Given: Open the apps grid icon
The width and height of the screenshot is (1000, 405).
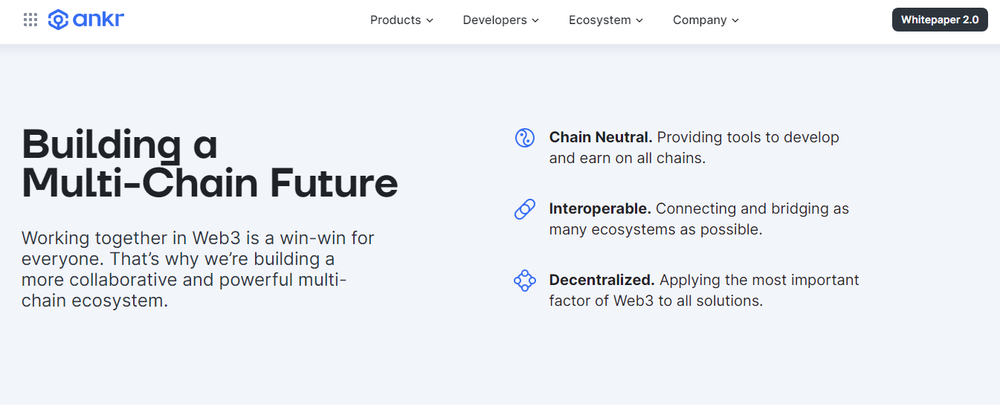Looking at the screenshot, I should pyautogui.click(x=30, y=20).
